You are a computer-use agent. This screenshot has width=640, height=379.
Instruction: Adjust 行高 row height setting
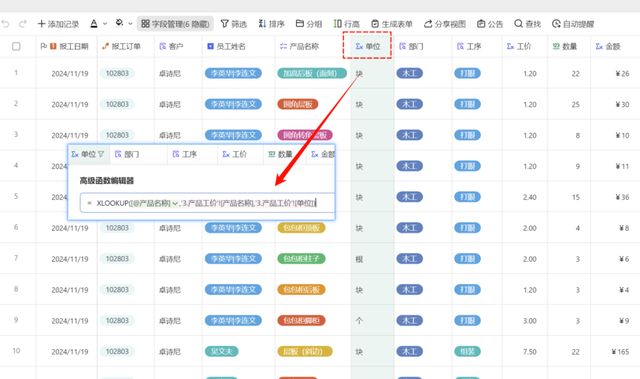347,24
